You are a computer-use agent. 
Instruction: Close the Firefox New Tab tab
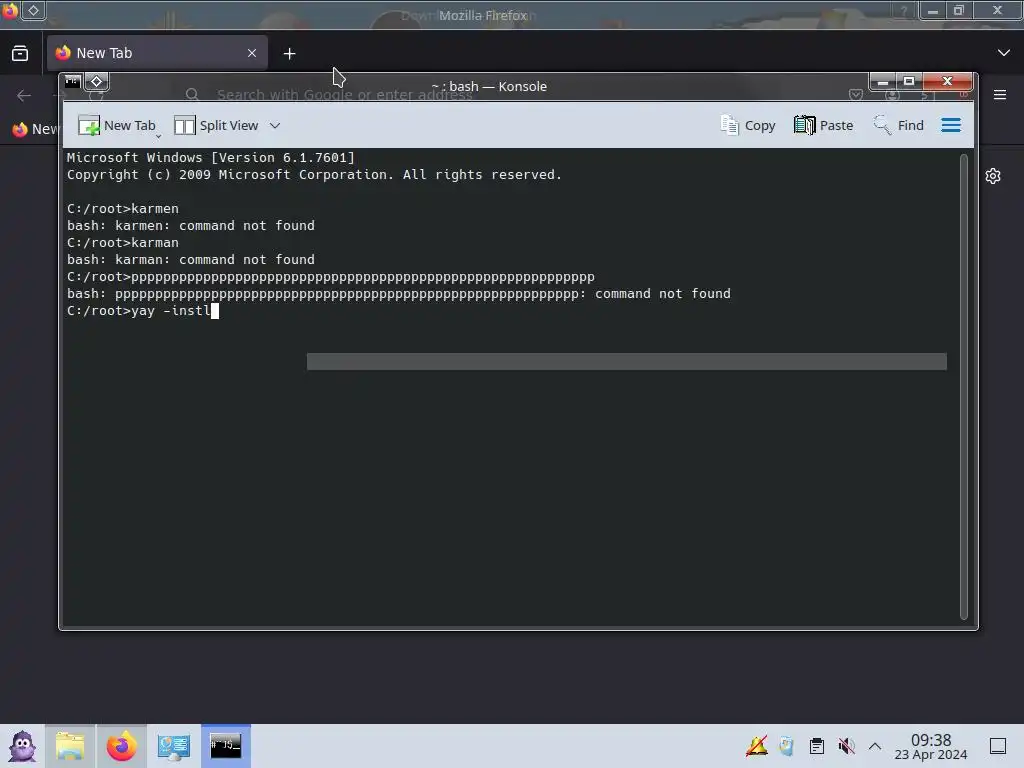pos(252,53)
